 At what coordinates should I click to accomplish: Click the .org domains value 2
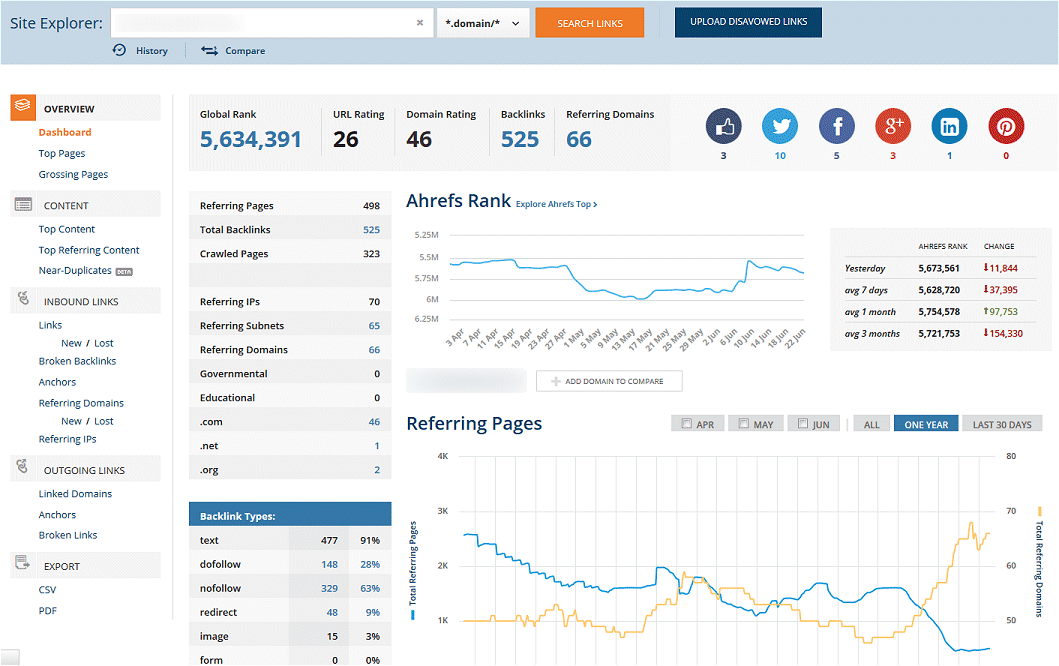[377, 469]
